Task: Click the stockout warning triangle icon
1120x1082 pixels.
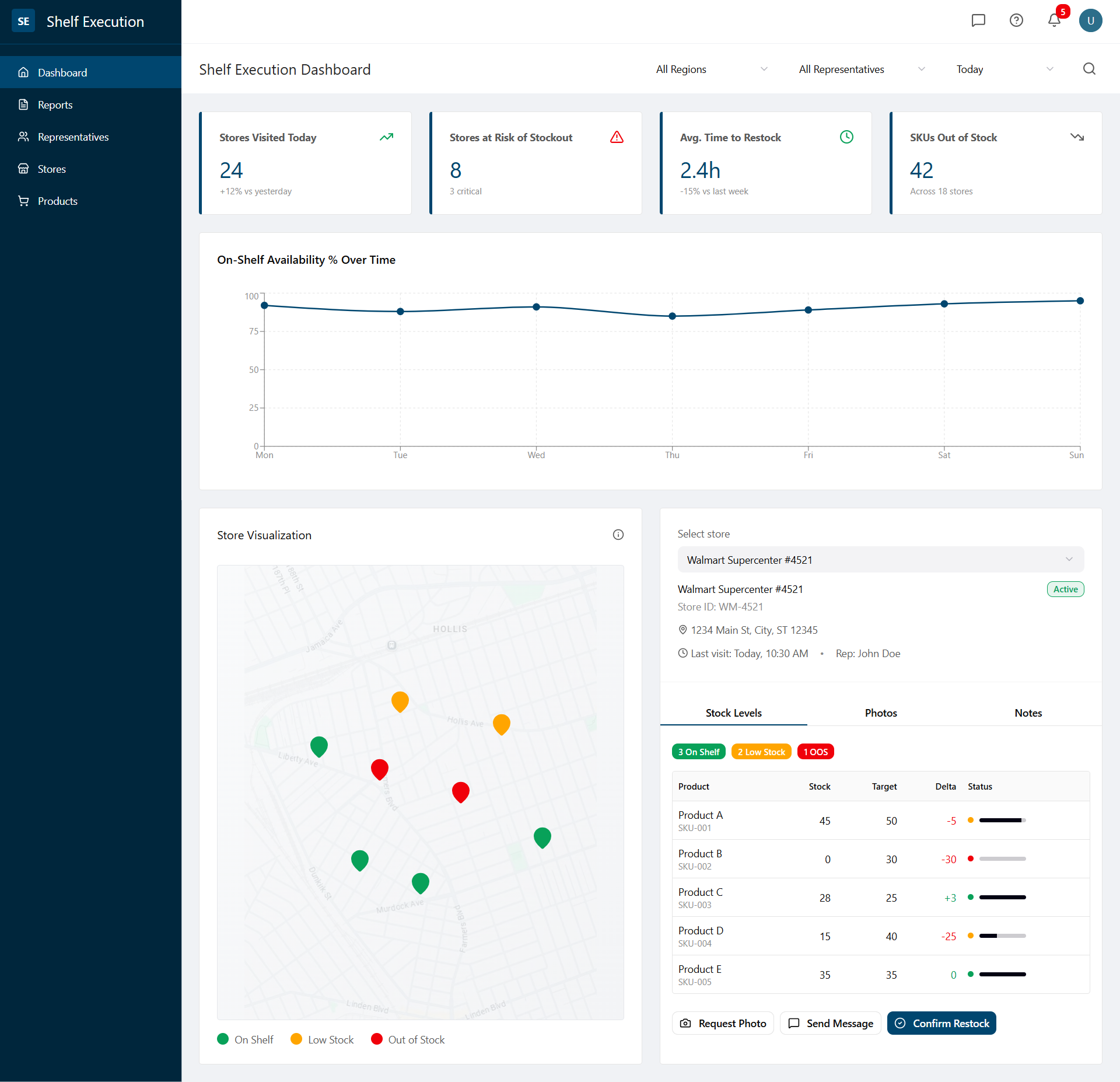Action: [x=617, y=137]
